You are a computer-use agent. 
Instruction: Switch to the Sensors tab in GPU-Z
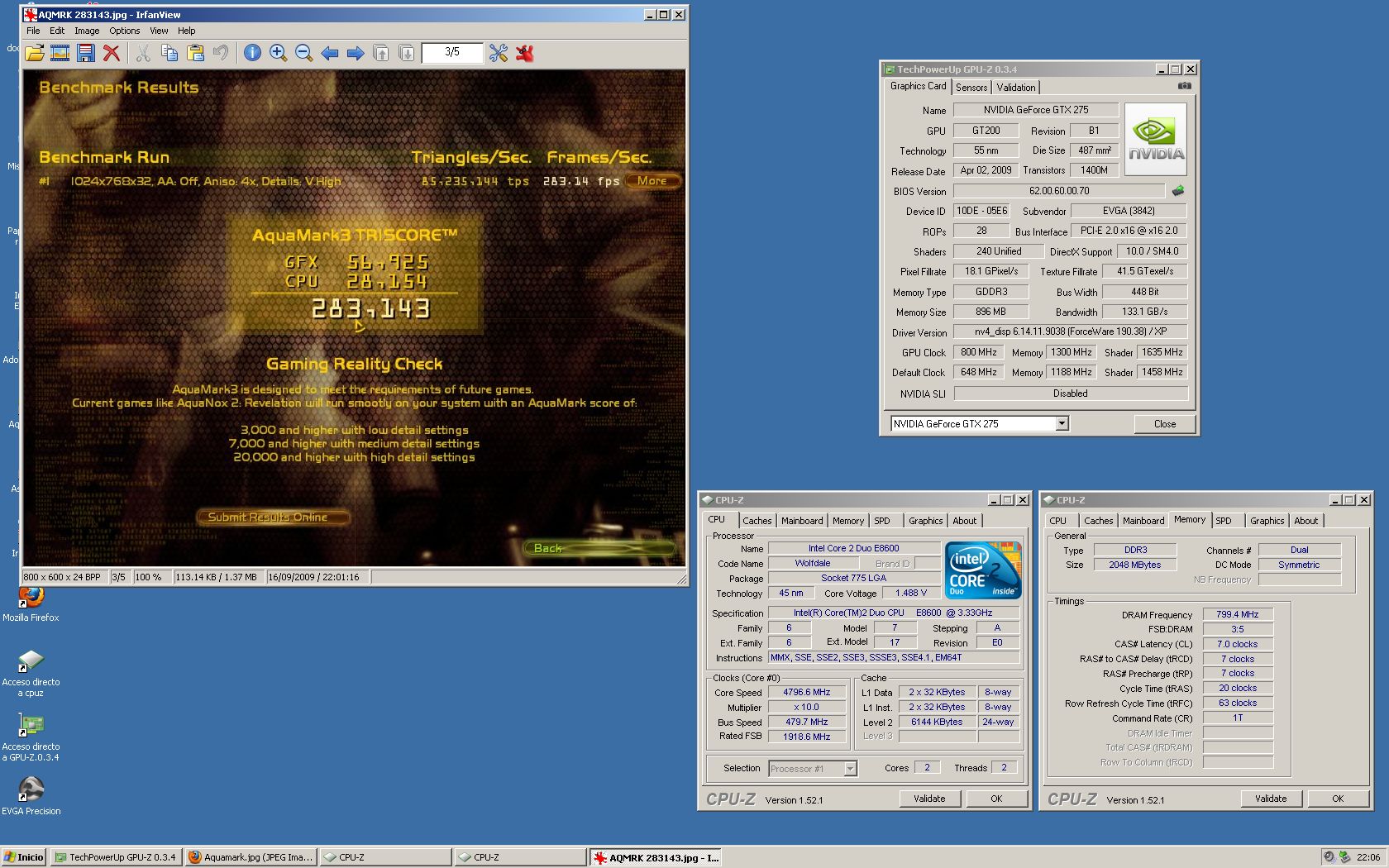pos(971,88)
